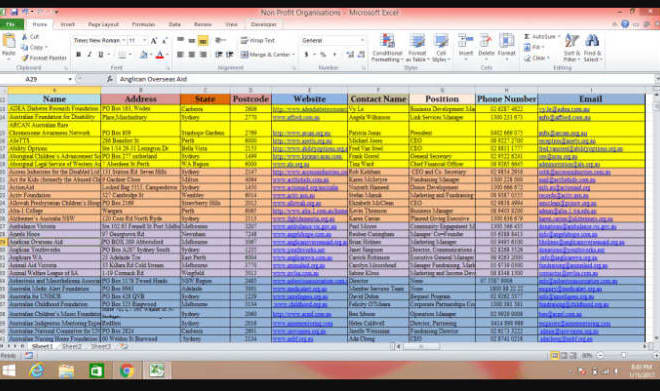Screen dimensions: 660x391
Task: Click the Paste clipboard icon
Action: 8,41
